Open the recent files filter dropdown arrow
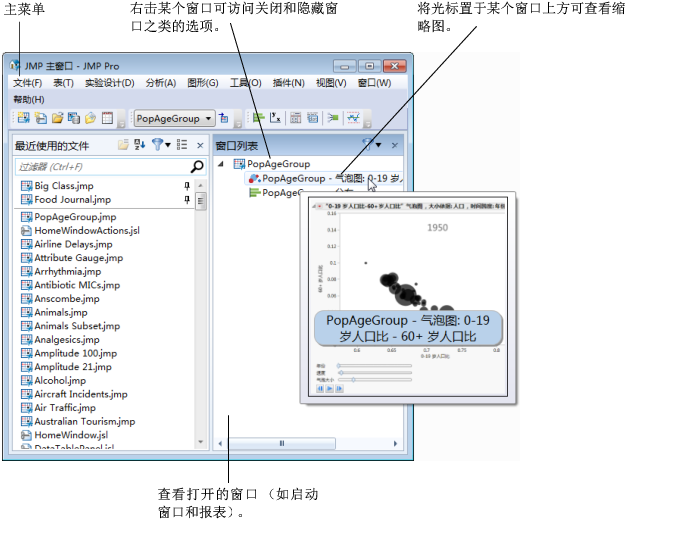The height and width of the screenshot is (549, 695). (168, 145)
